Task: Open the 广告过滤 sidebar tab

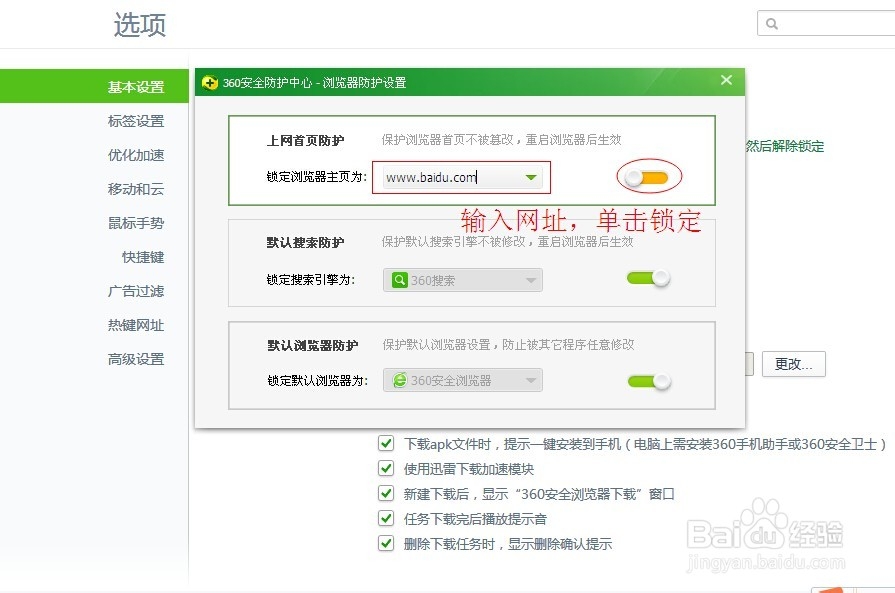Action: point(136,291)
